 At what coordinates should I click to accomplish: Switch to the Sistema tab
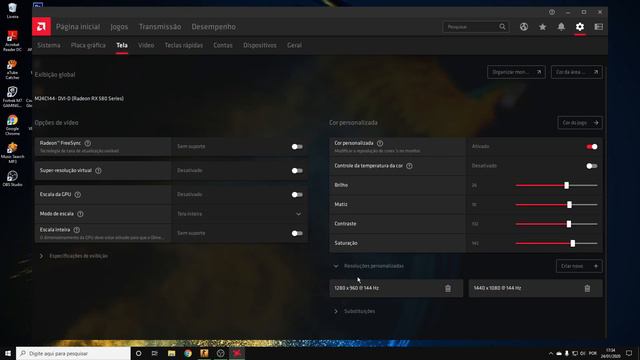(x=49, y=45)
